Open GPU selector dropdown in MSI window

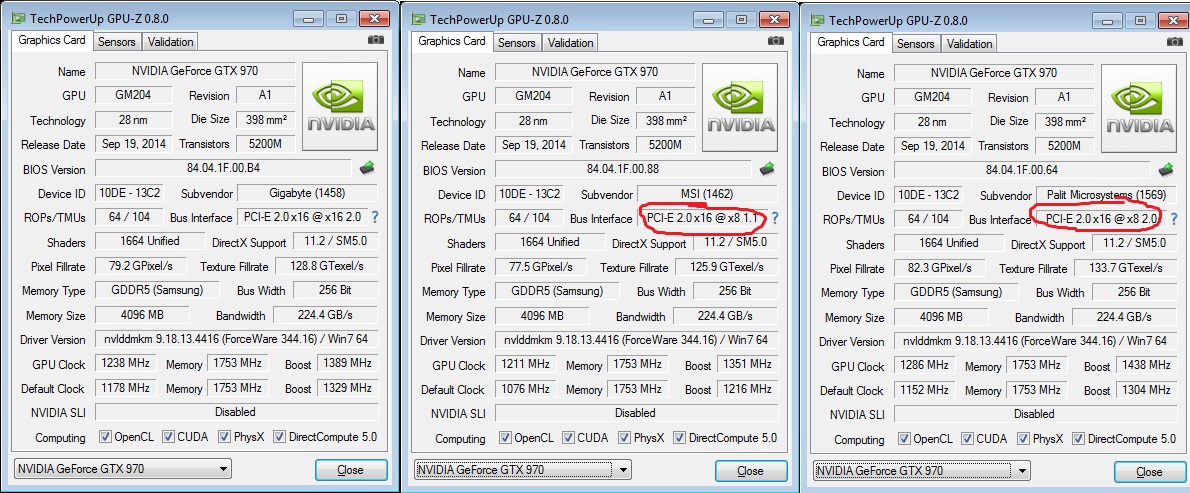tap(522, 469)
